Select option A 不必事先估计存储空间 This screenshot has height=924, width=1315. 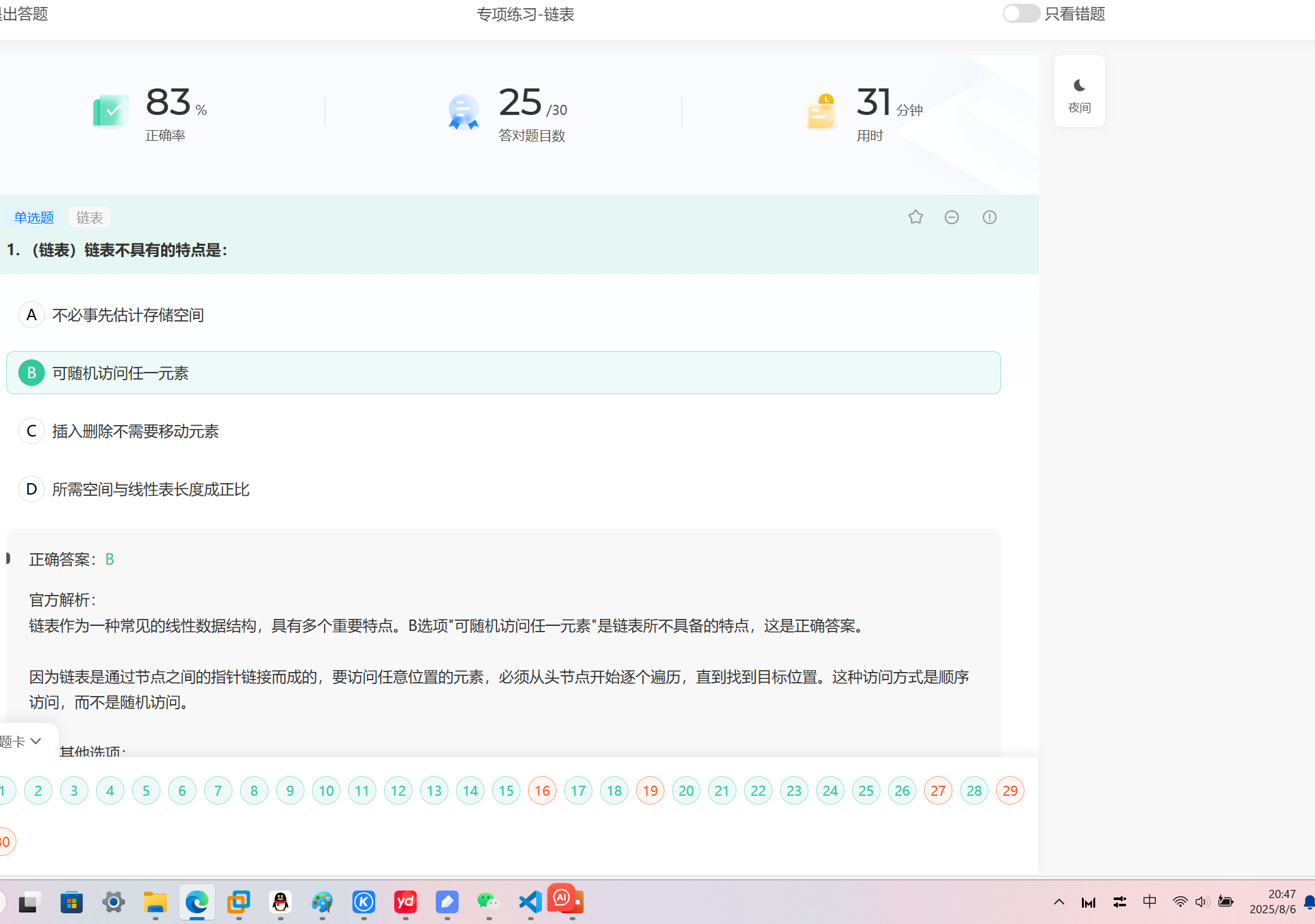[503, 315]
